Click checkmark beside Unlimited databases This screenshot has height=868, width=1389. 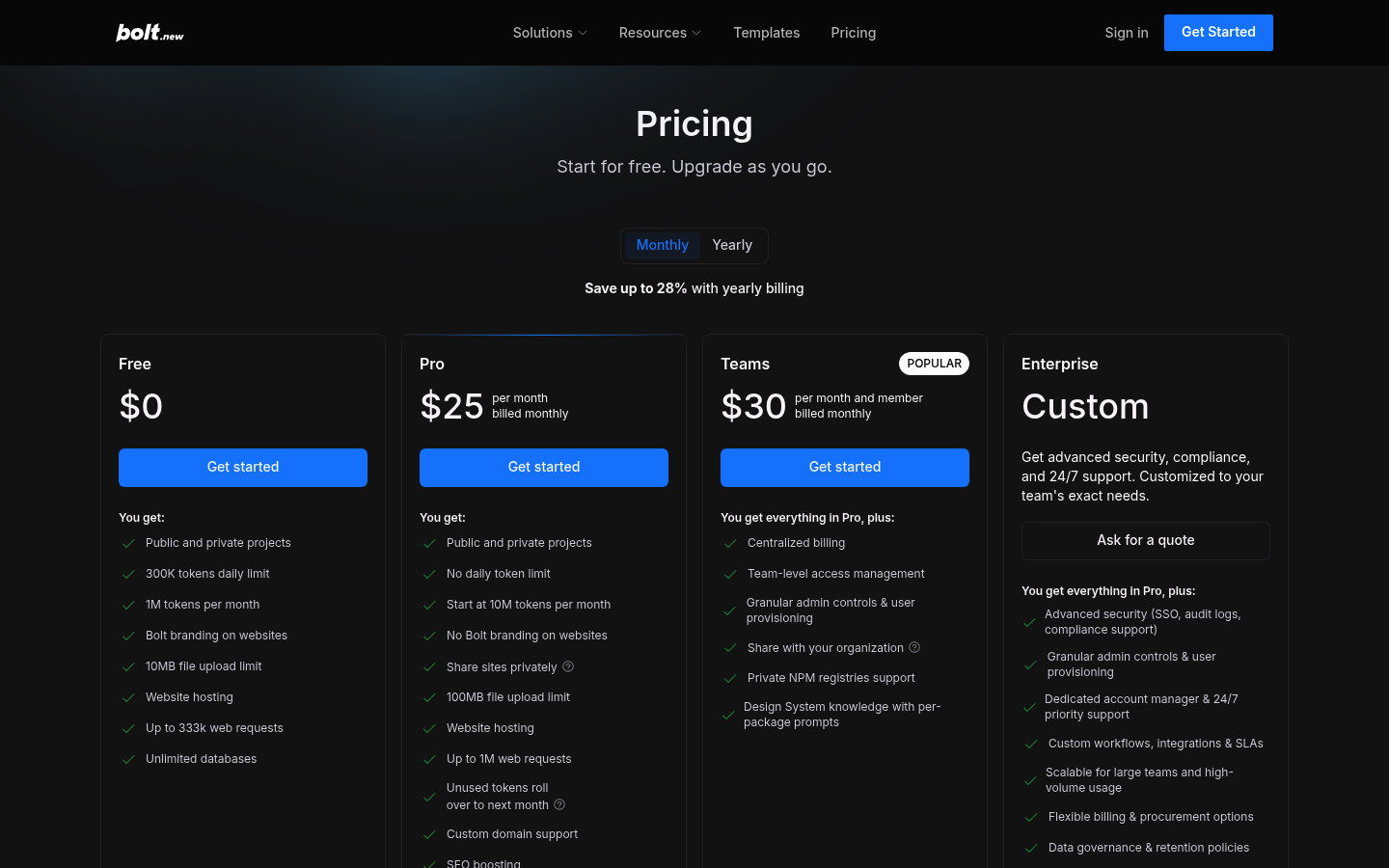pyautogui.click(x=128, y=759)
